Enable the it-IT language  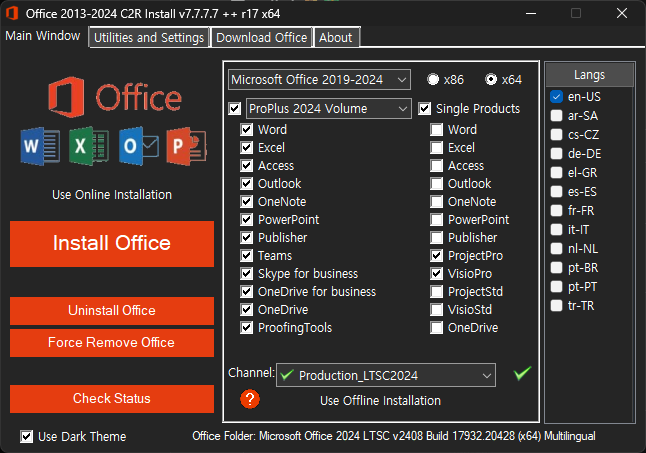(x=556, y=229)
